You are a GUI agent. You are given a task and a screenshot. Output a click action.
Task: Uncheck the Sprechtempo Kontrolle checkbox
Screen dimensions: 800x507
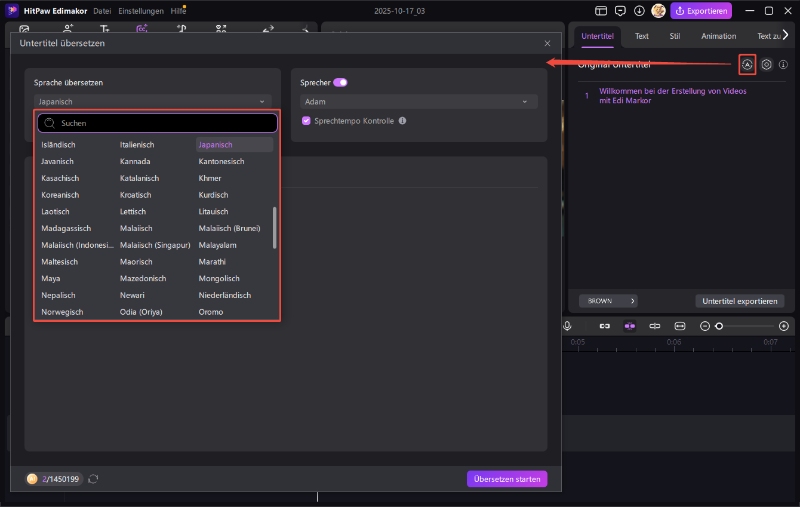coord(306,121)
